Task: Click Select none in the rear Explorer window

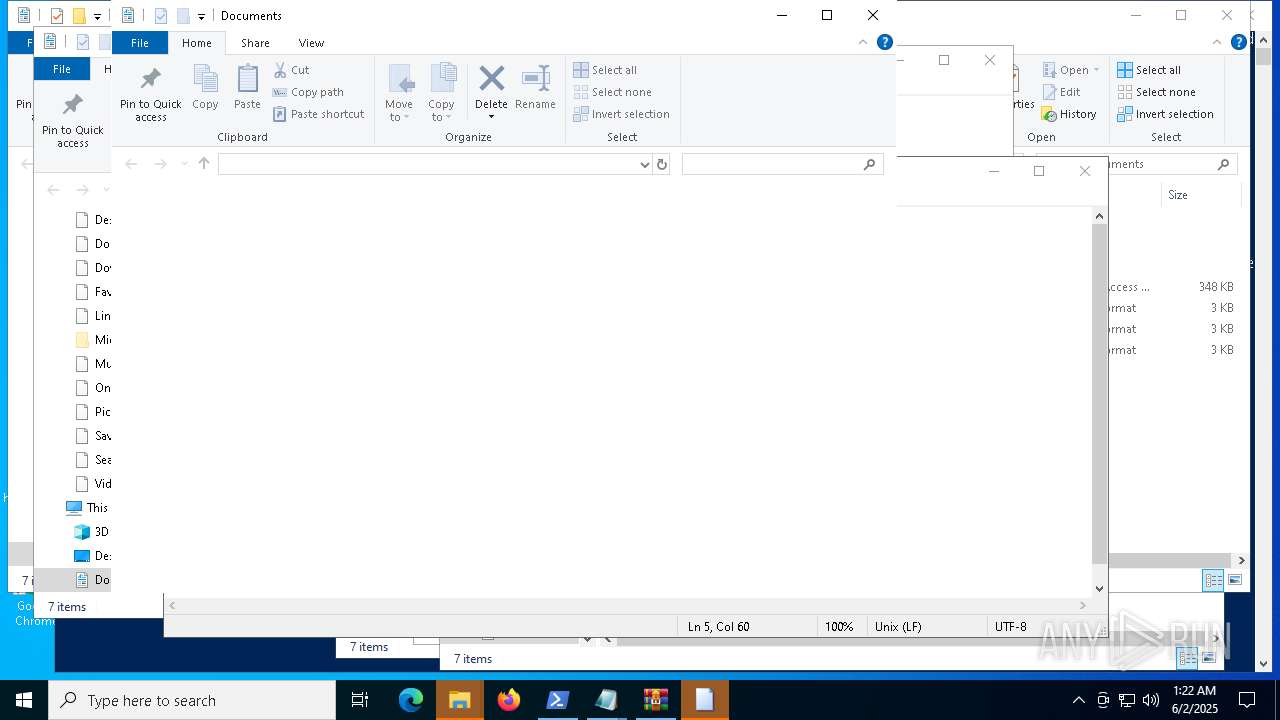Action: click(x=1156, y=92)
